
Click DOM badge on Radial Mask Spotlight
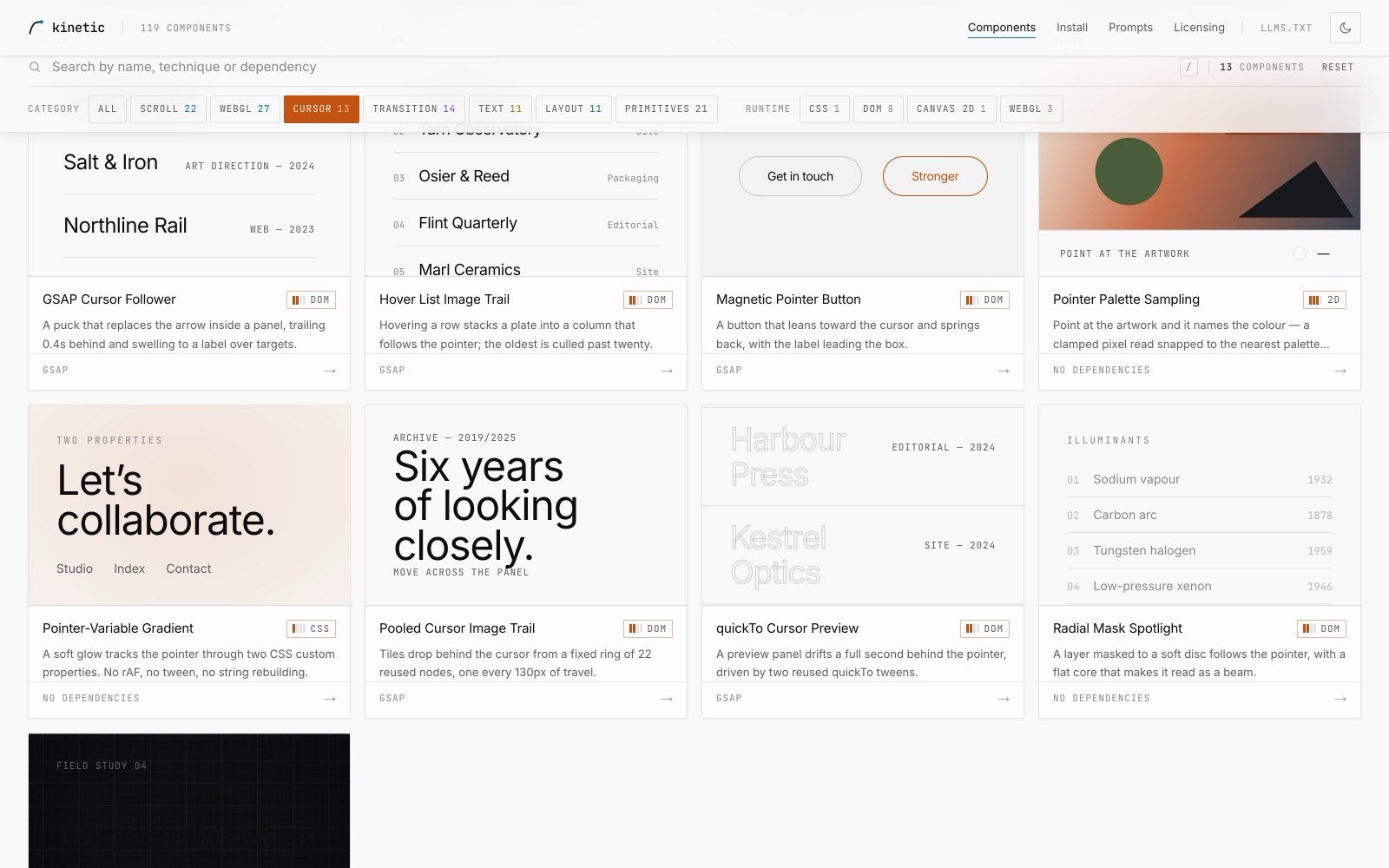[1321, 628]
